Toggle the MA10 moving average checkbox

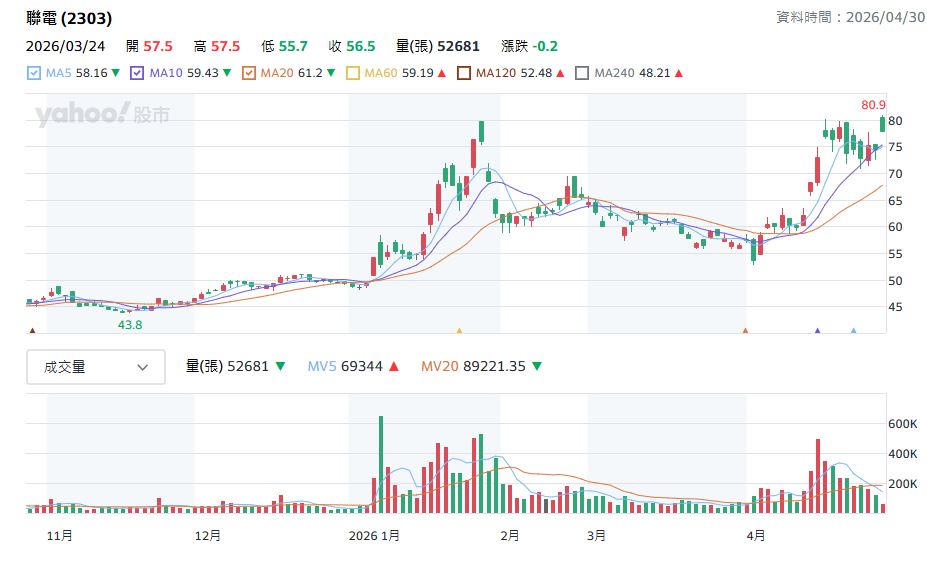(x=138, y=73)
